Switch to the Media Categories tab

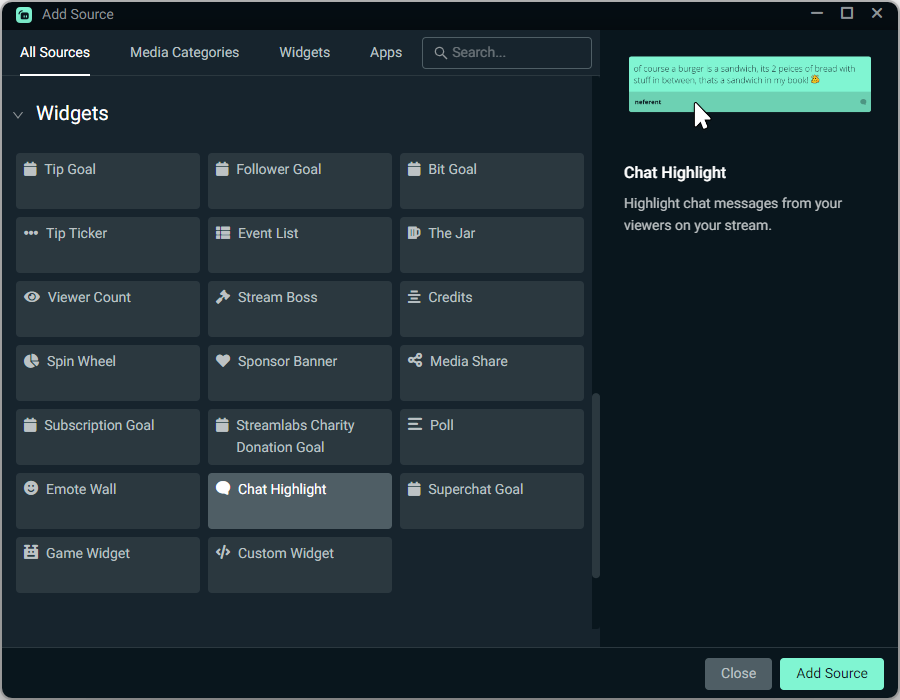184,52
